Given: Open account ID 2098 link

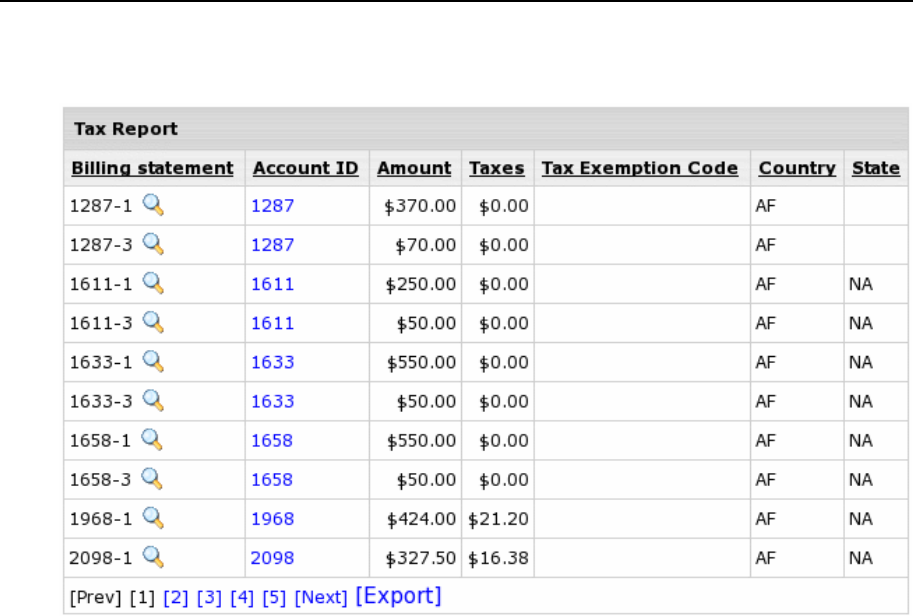Looking at the screenshot, I should (272, 558).
